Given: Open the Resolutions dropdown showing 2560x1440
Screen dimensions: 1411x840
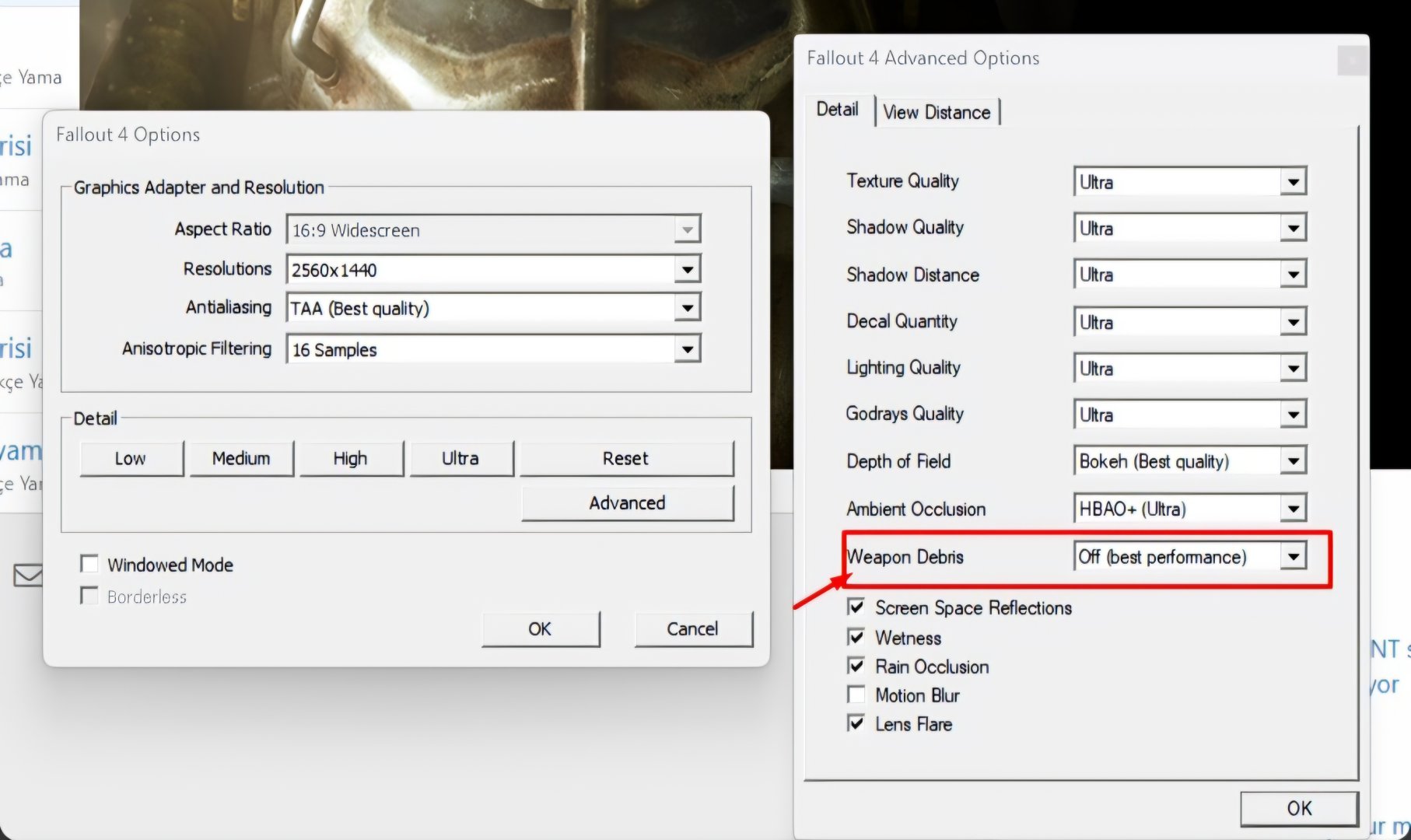Looking at the screenshot, I should (493, 269).
